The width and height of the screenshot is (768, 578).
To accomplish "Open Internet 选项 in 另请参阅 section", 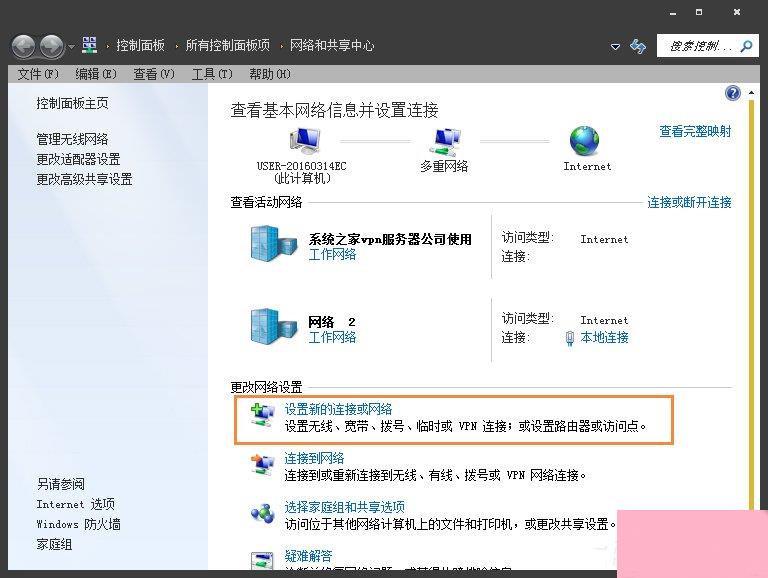I will pyautogui.click(x=75, y=504).
